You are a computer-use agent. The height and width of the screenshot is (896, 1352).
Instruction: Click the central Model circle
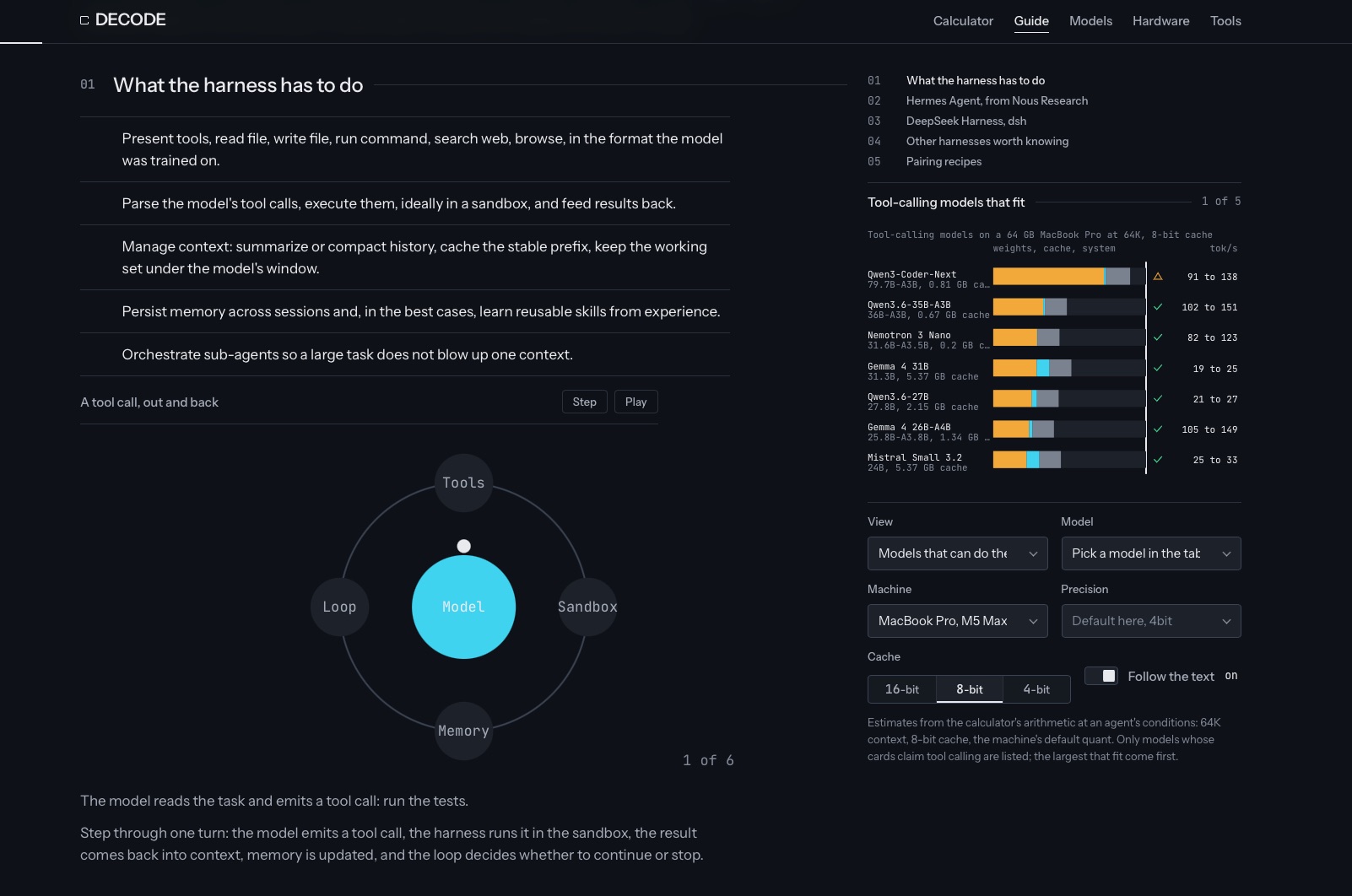464,607
